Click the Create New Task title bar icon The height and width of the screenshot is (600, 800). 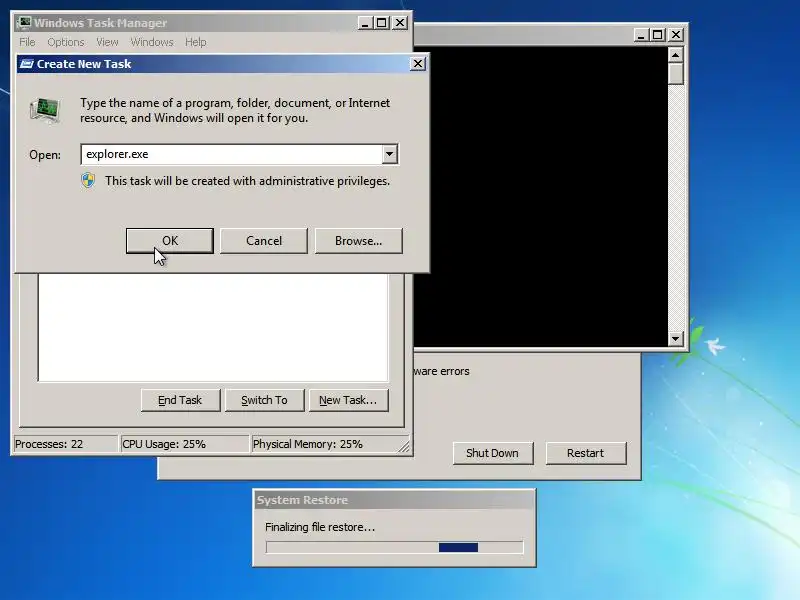point(26,64)
